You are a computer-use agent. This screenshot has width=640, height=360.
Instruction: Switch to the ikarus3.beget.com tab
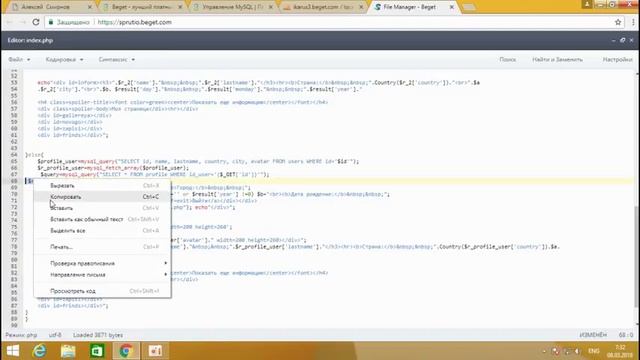[322, 7]
